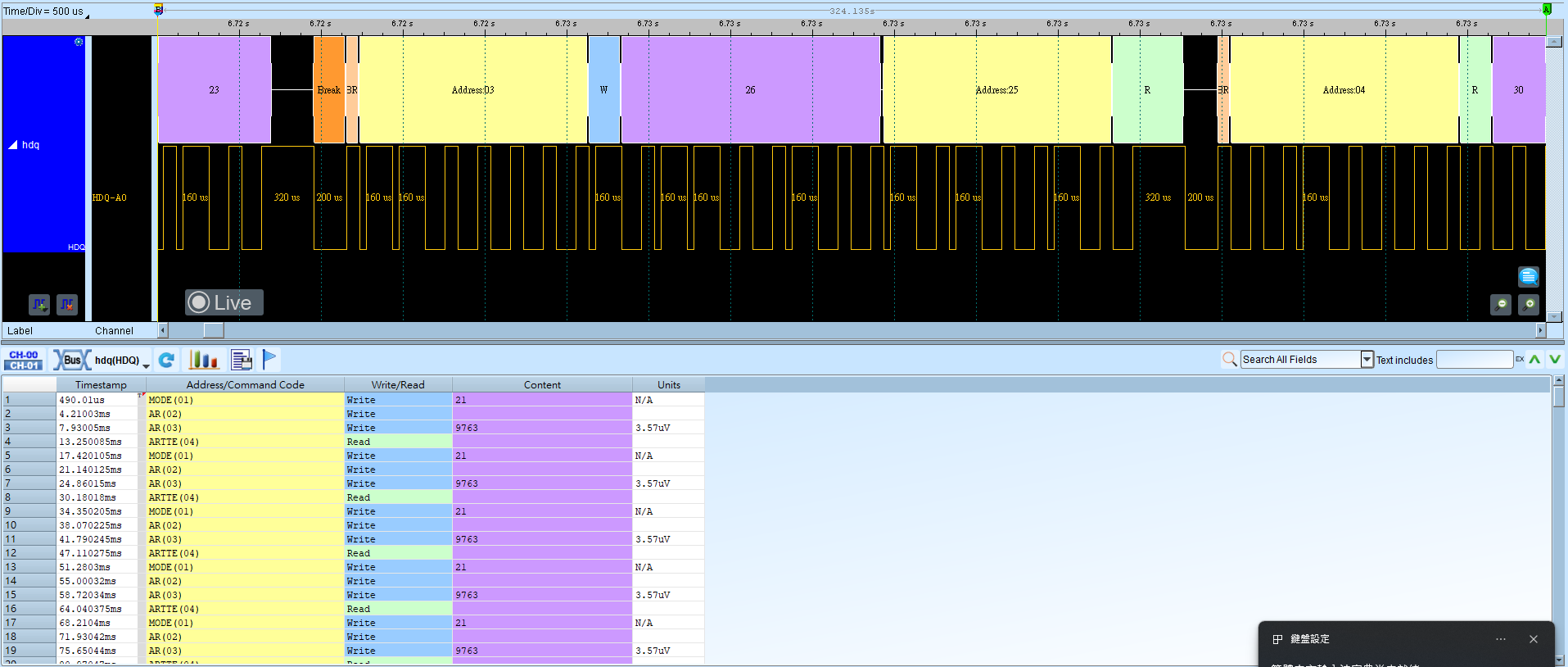
Task: Click the blue flag marker icon
Action: pos(269,359)
